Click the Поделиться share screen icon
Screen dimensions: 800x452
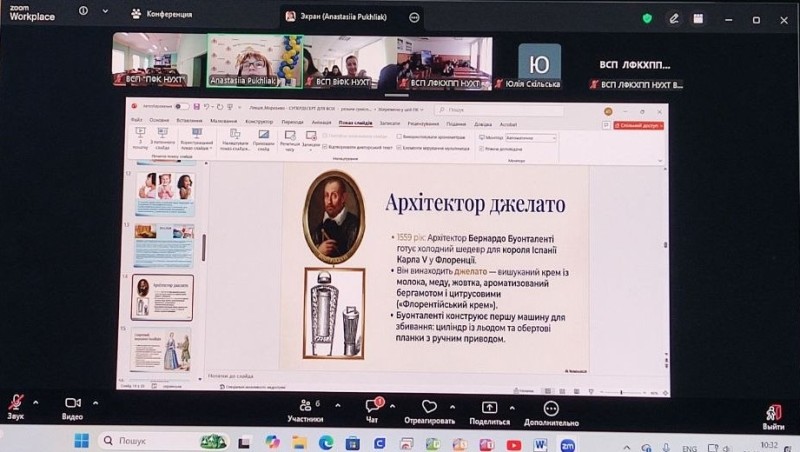[489, 406]
